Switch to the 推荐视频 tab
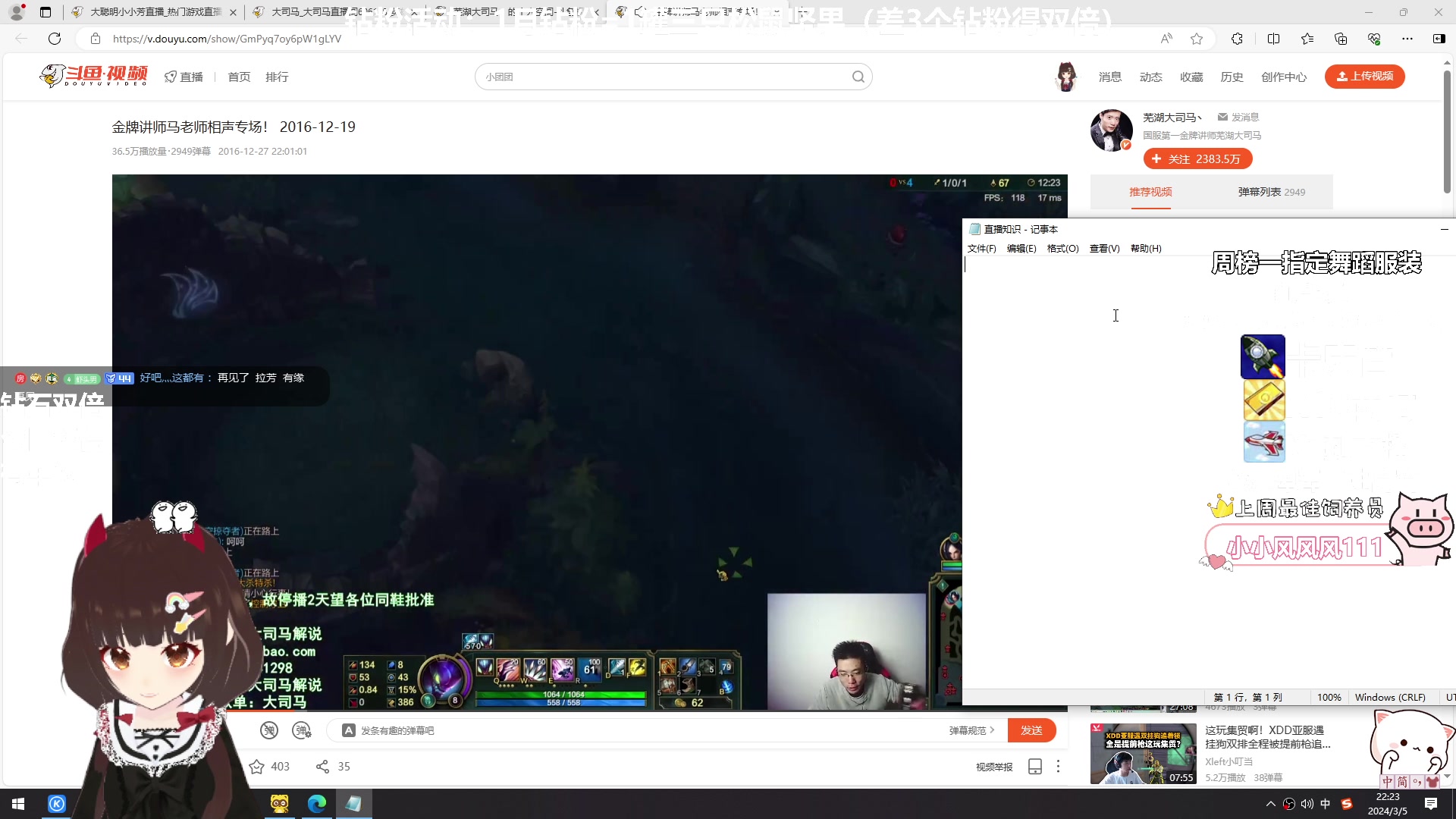 [1150, 192]
